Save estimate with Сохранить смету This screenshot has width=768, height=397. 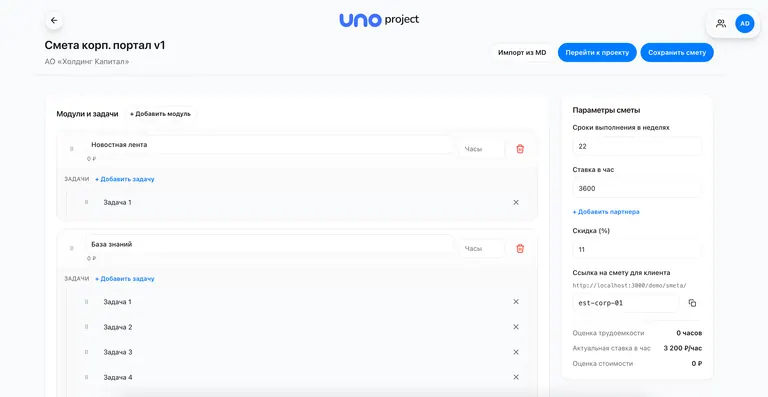pyautogui.click(x=677, y=52)
